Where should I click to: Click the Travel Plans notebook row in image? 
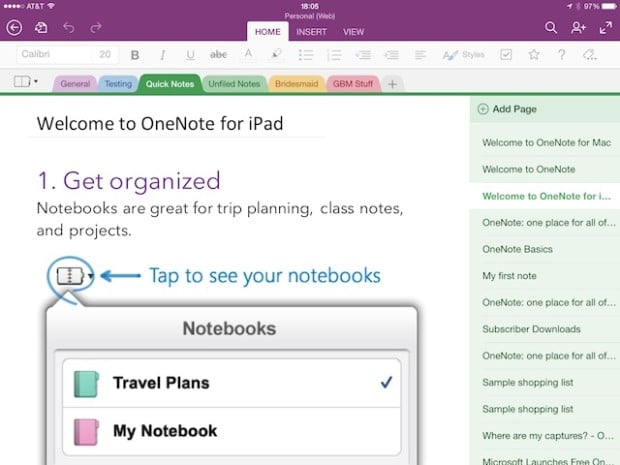(x=232, y=383)
